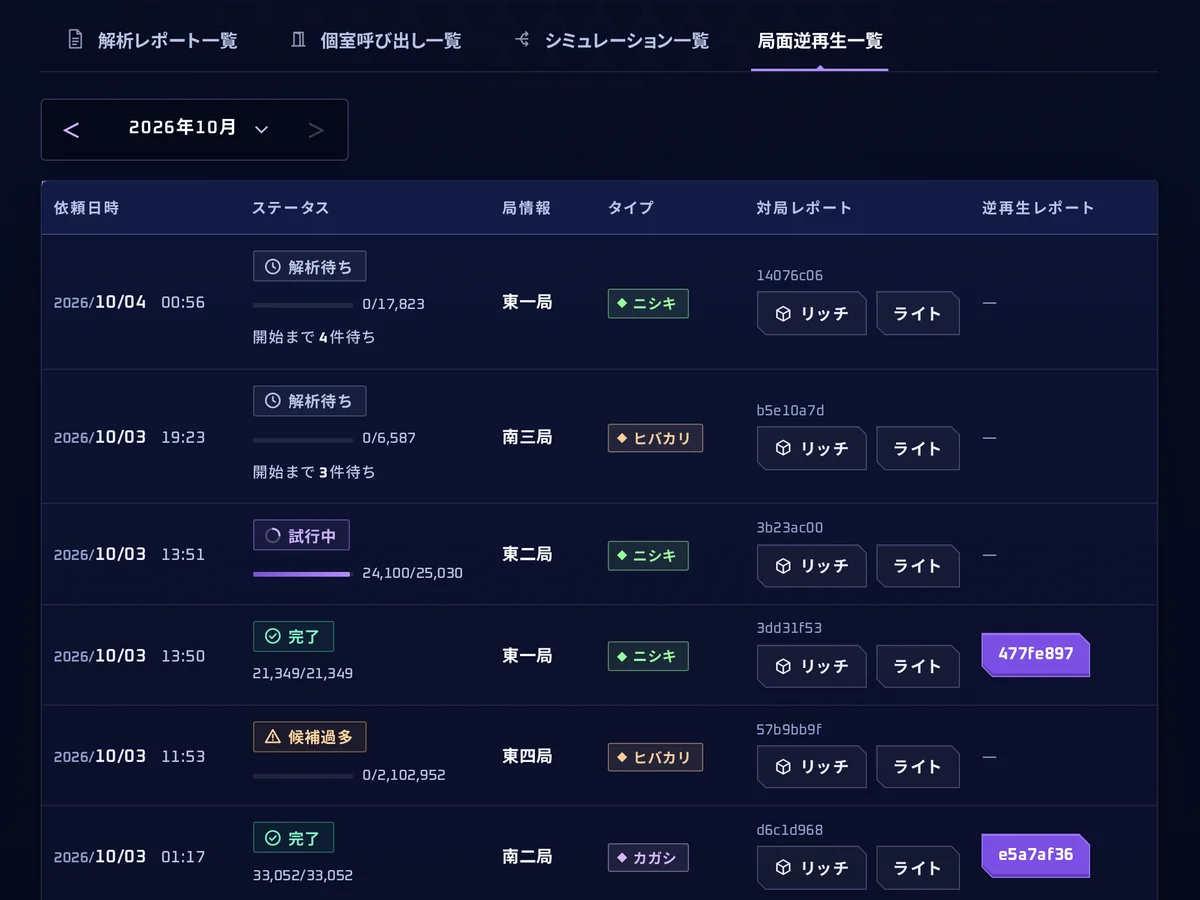Click the document icon beside 解析レポート一覧

(75, 40)
